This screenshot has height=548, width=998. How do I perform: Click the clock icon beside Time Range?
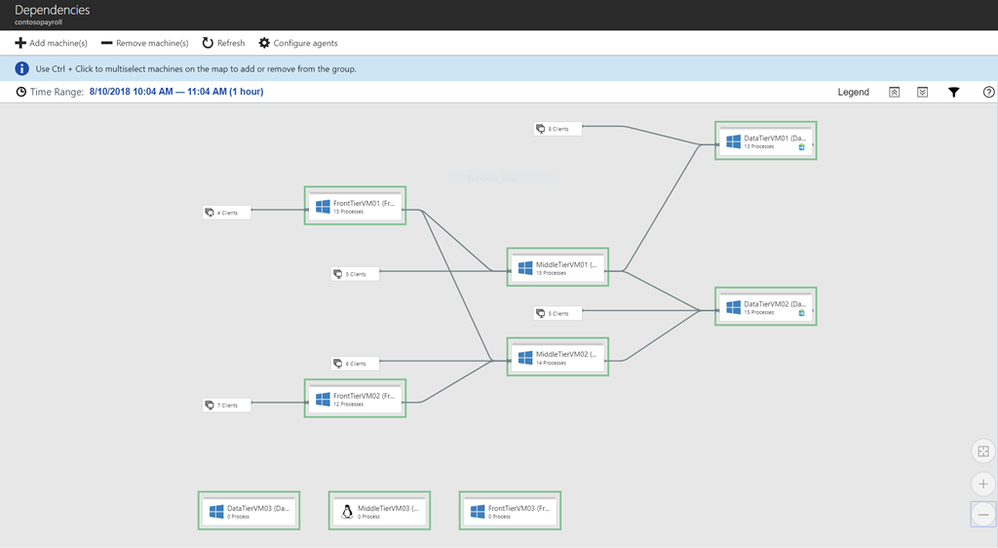[21, 92]
